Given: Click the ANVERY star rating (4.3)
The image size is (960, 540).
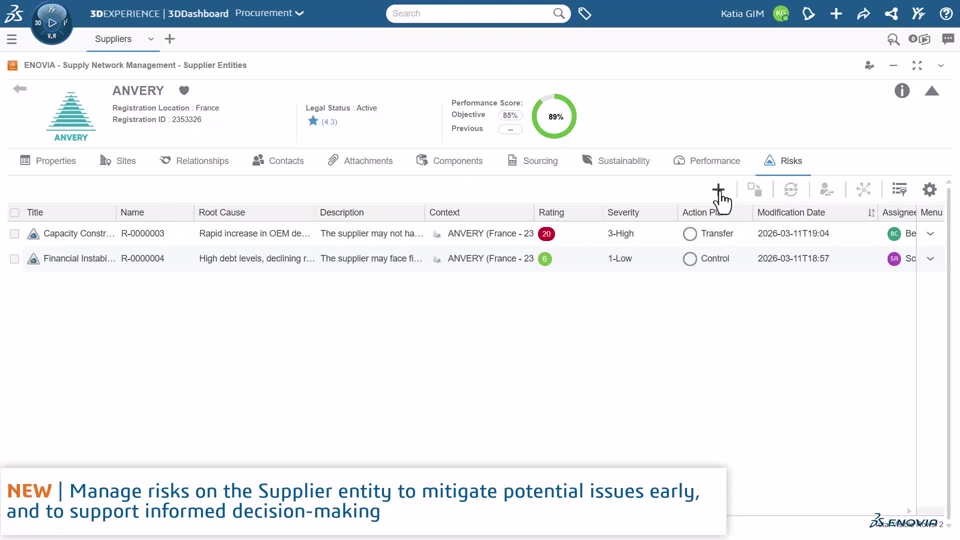Looking at the screenshot, I should (322, 121).
